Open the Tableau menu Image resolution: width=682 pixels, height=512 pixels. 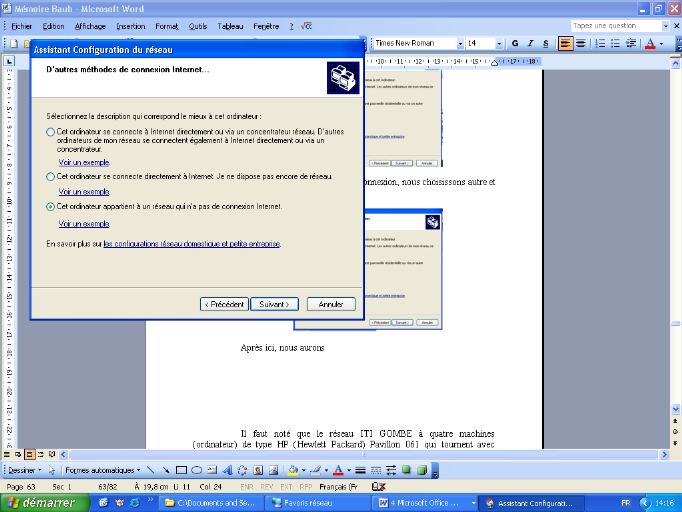point(230,27)
